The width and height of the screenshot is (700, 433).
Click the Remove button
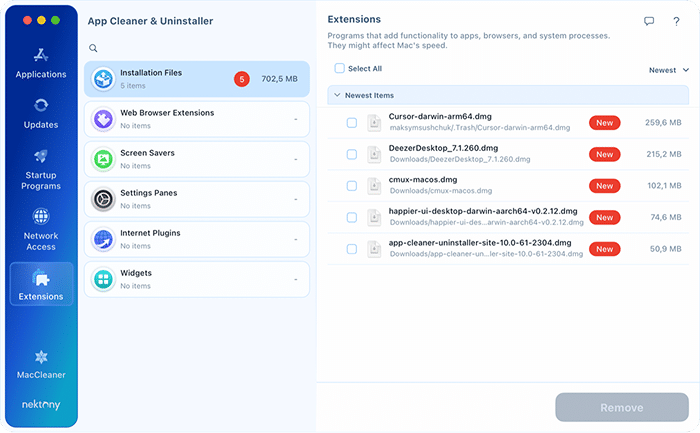622,407
